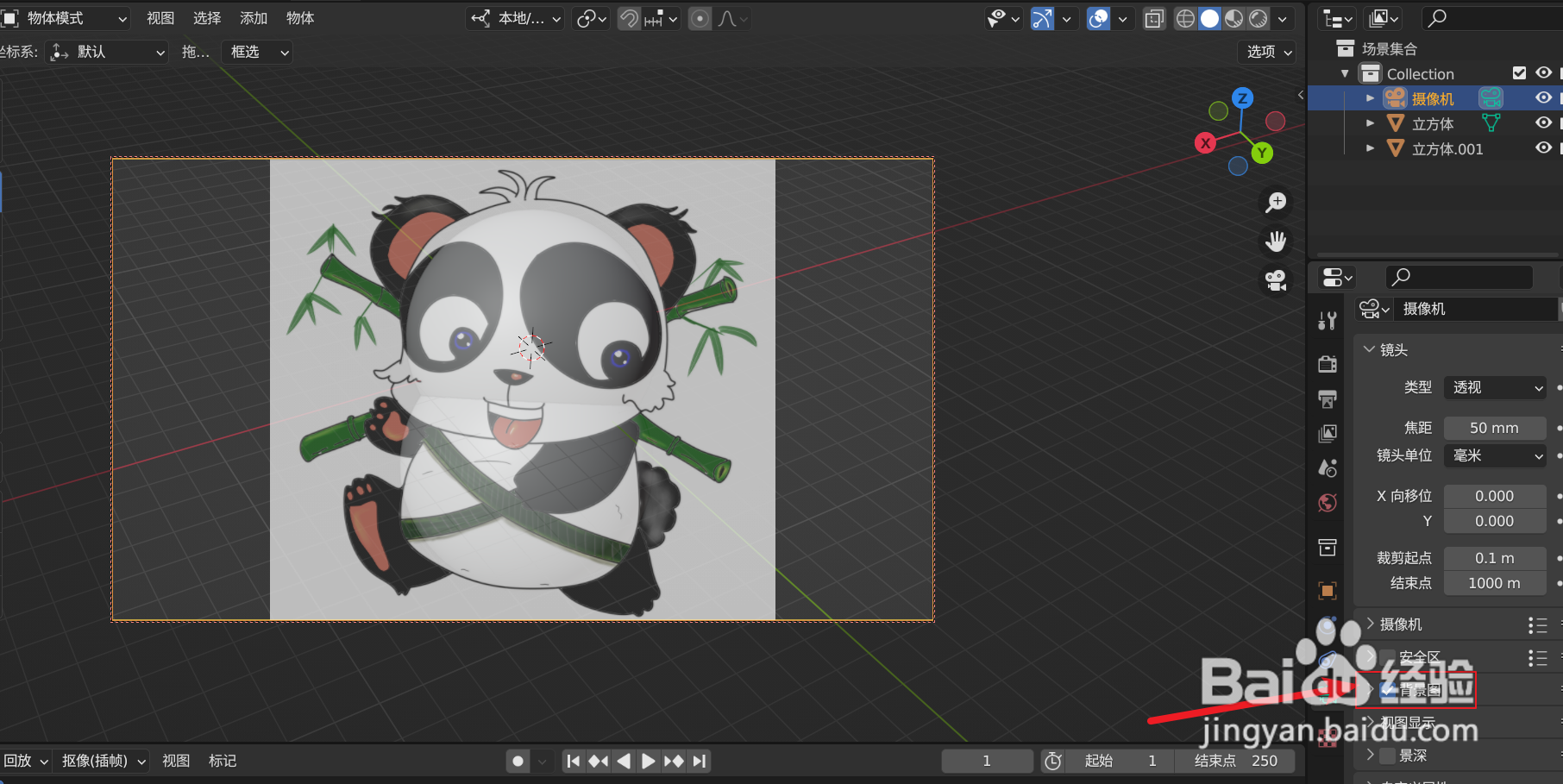The width and height of the screenshot is (1563, 784).
Task: Open the Render properties tab
Action: (1328, 364)
